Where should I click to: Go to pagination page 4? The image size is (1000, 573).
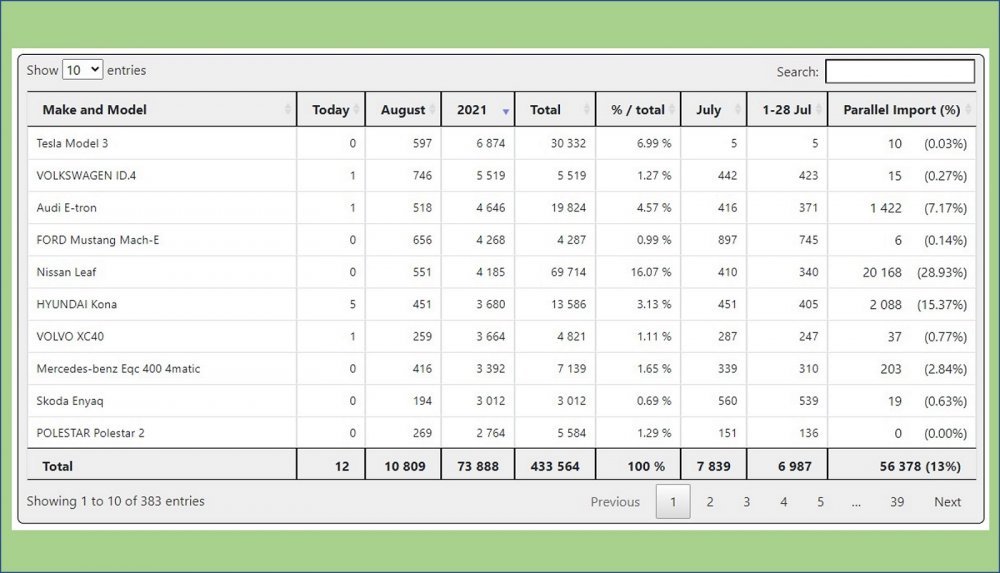point(784,502)
